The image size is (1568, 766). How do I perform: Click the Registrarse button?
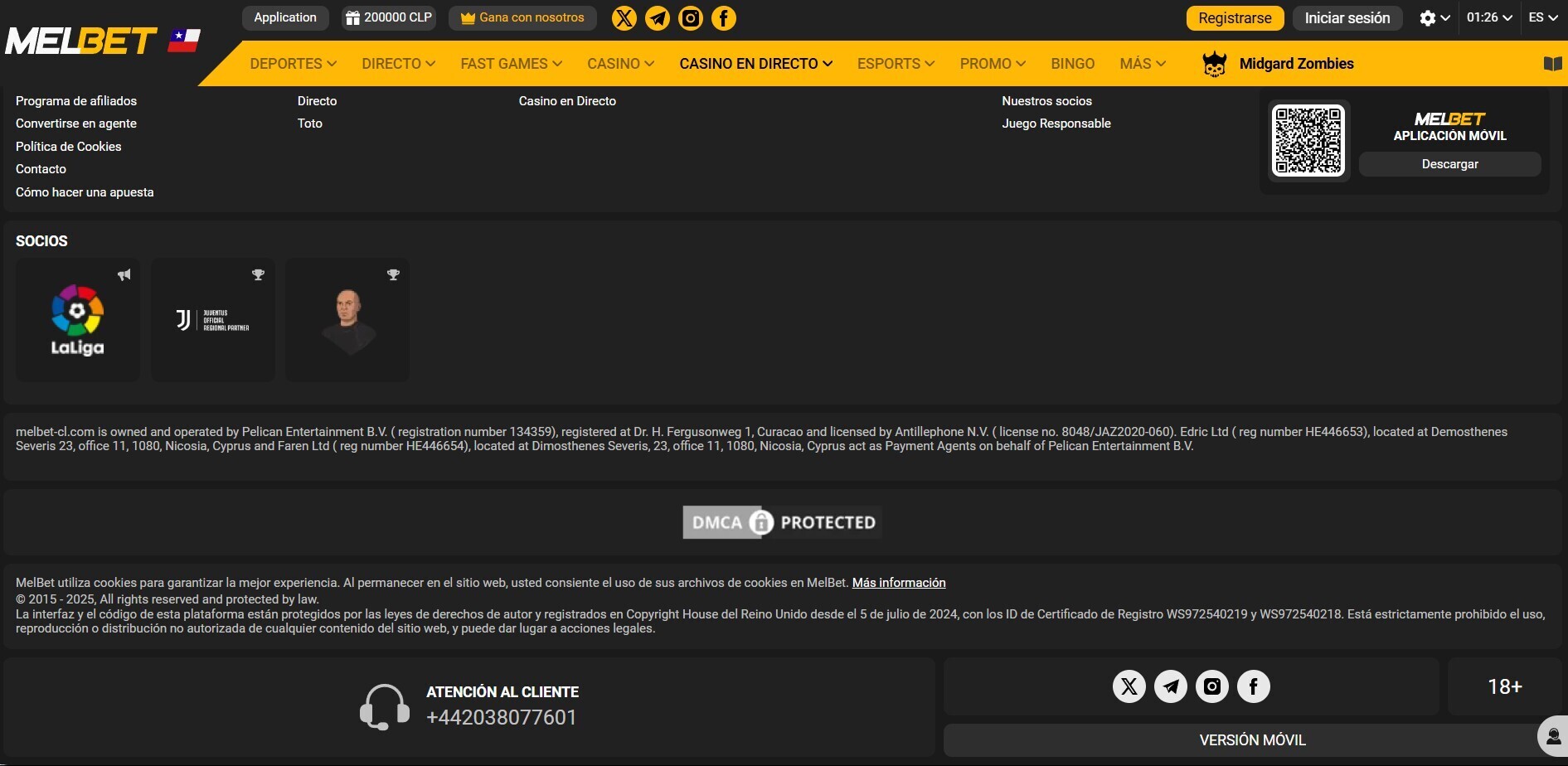[1235, 18]
